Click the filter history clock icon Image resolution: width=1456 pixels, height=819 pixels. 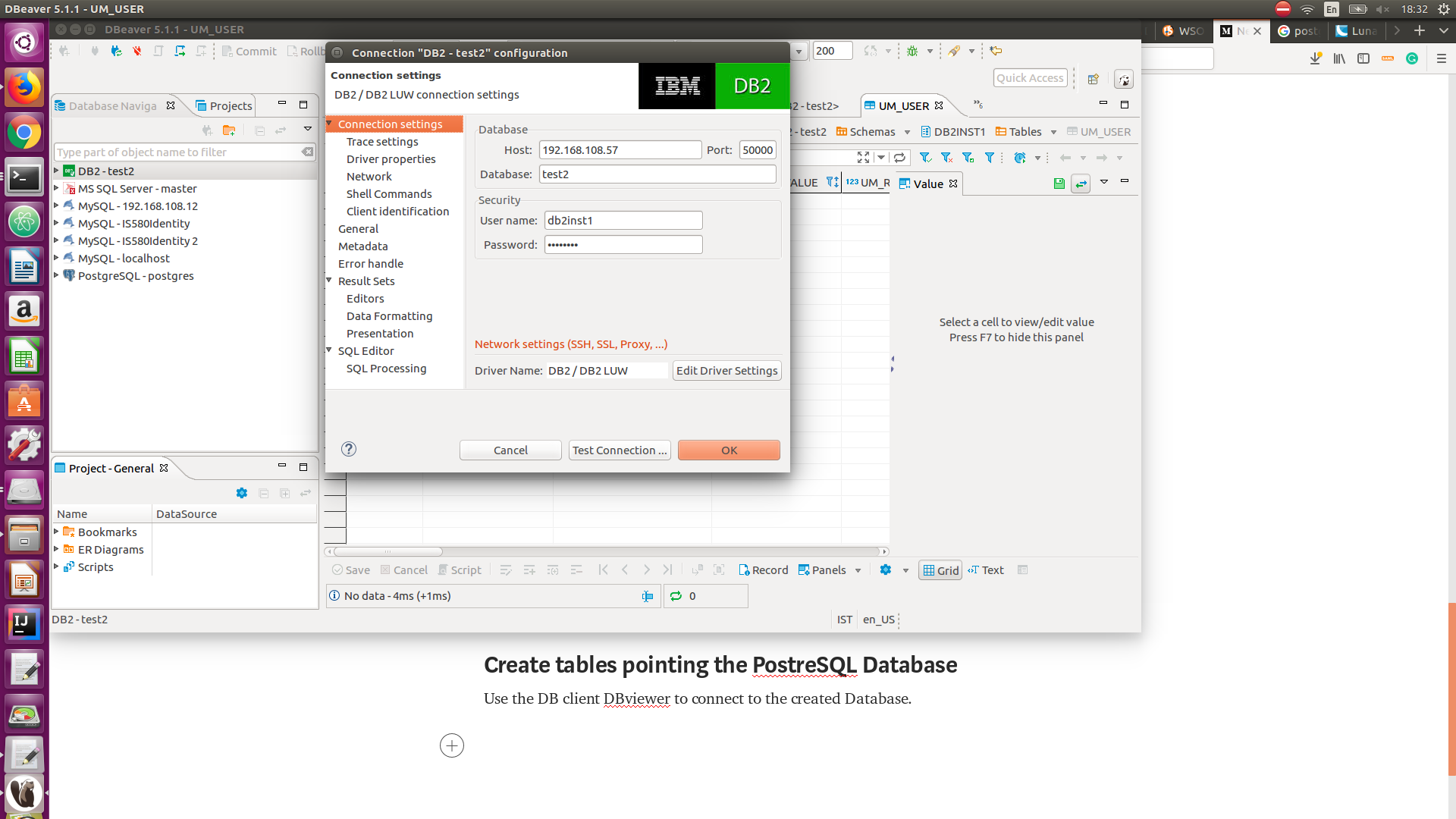click(x=1020, y=158)
